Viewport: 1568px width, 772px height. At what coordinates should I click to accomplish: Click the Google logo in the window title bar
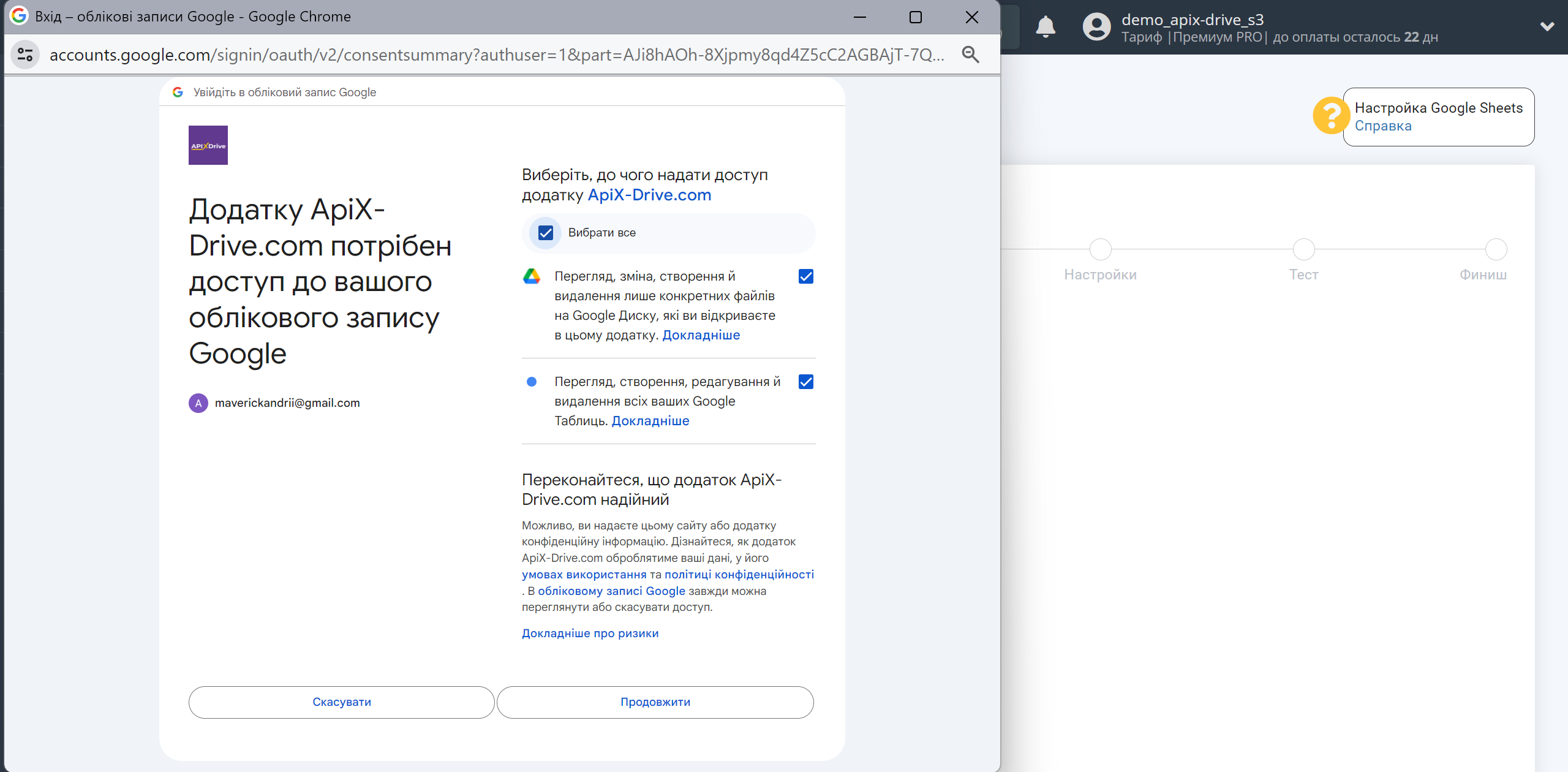point(19,16)
